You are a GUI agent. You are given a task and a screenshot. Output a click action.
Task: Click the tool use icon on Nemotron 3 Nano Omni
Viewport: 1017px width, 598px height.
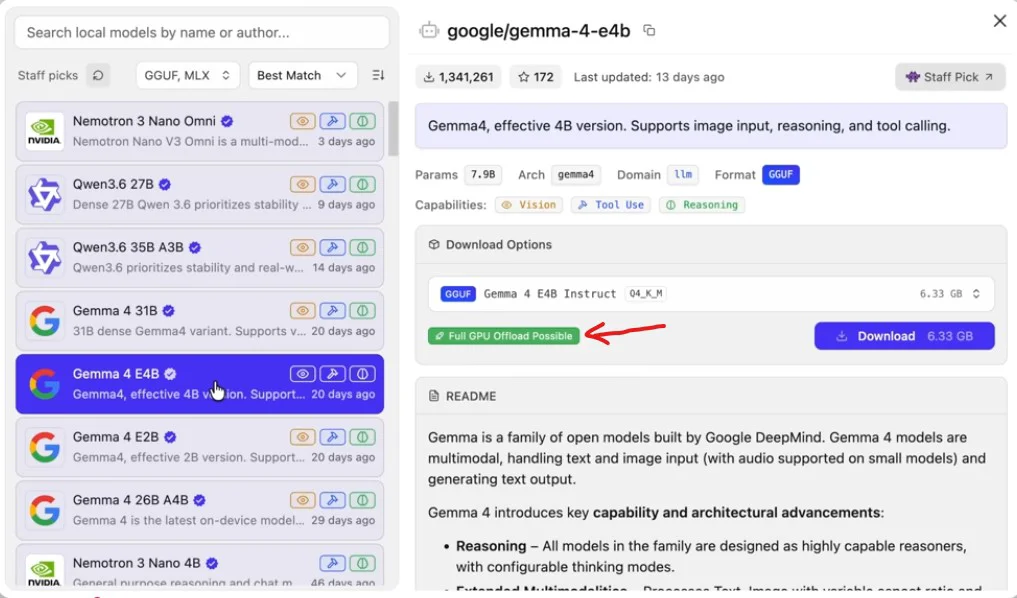(332, 121)
